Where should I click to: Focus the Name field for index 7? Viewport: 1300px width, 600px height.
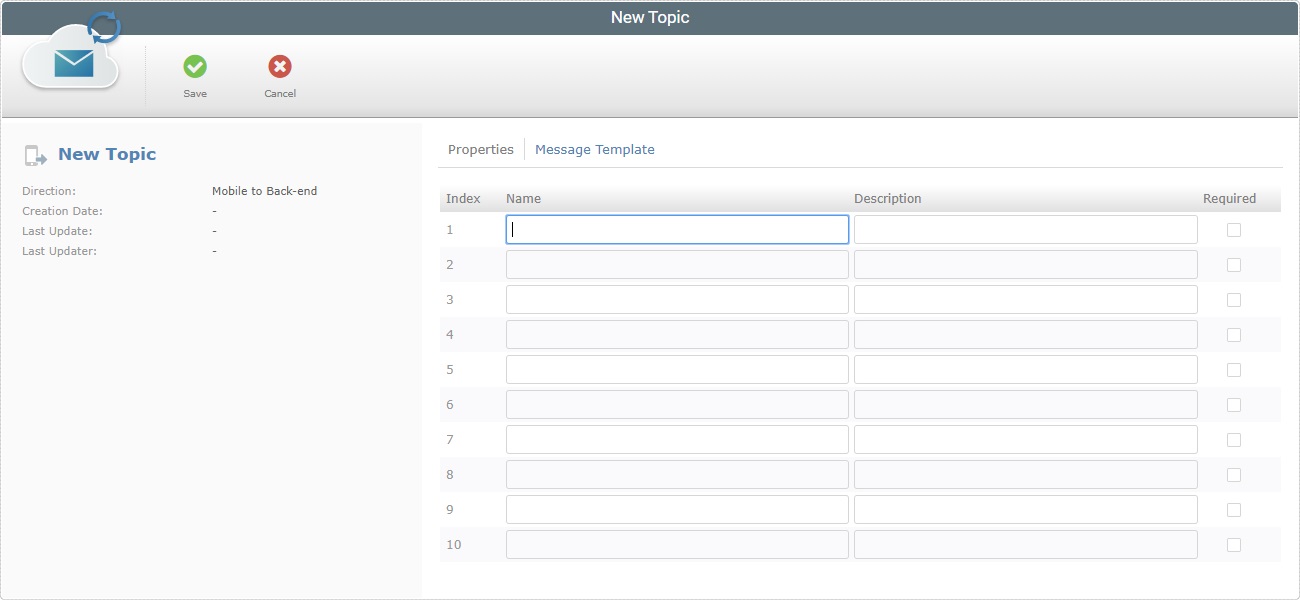(677, 439)
